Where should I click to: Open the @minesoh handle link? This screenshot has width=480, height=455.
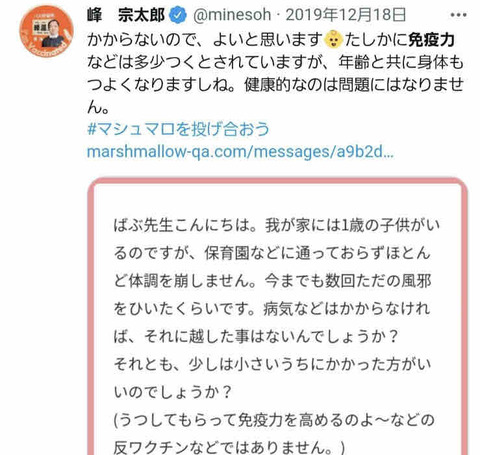pyautogui.click(x=232, y=15)
